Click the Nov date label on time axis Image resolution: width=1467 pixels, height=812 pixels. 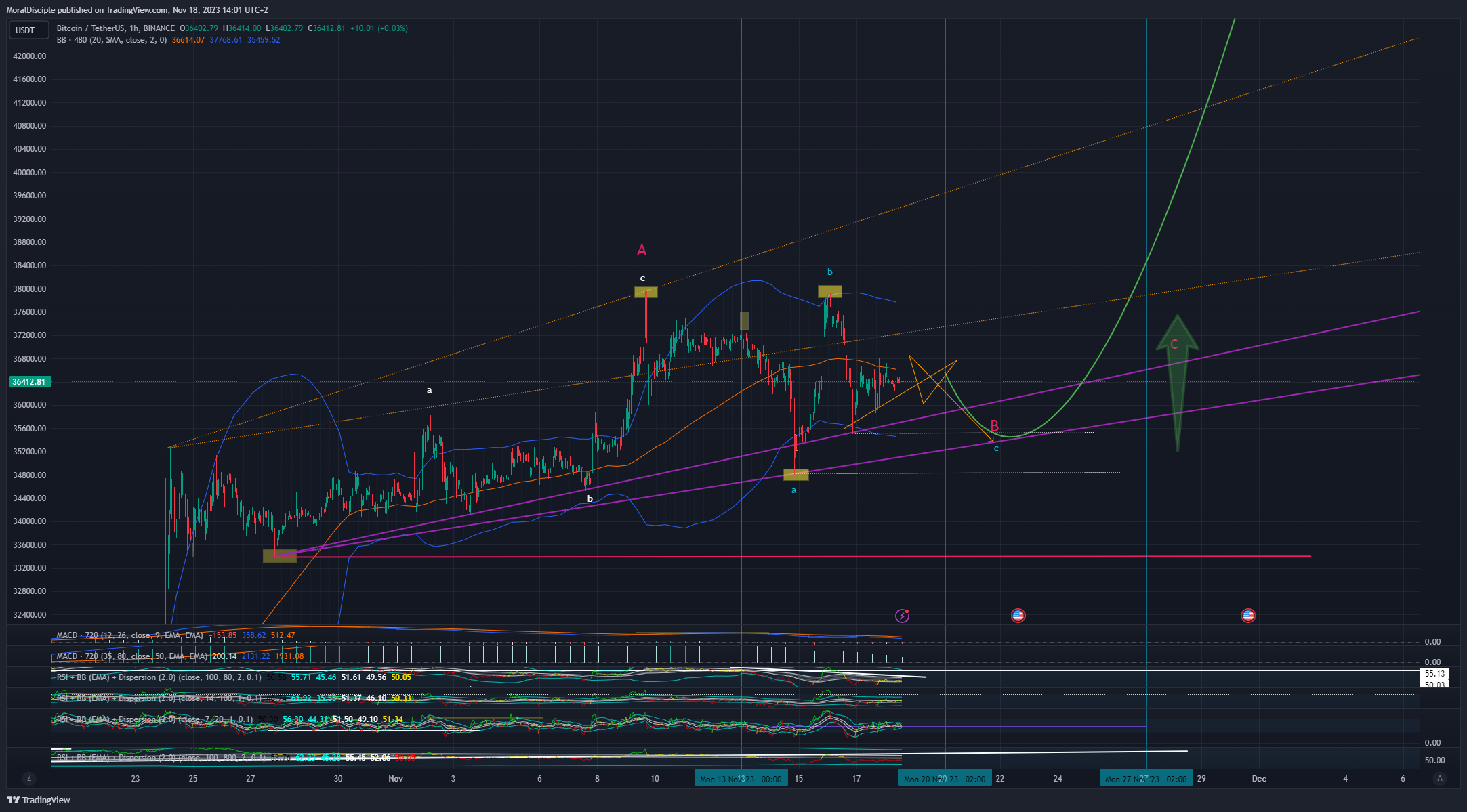tap(396, 779)
